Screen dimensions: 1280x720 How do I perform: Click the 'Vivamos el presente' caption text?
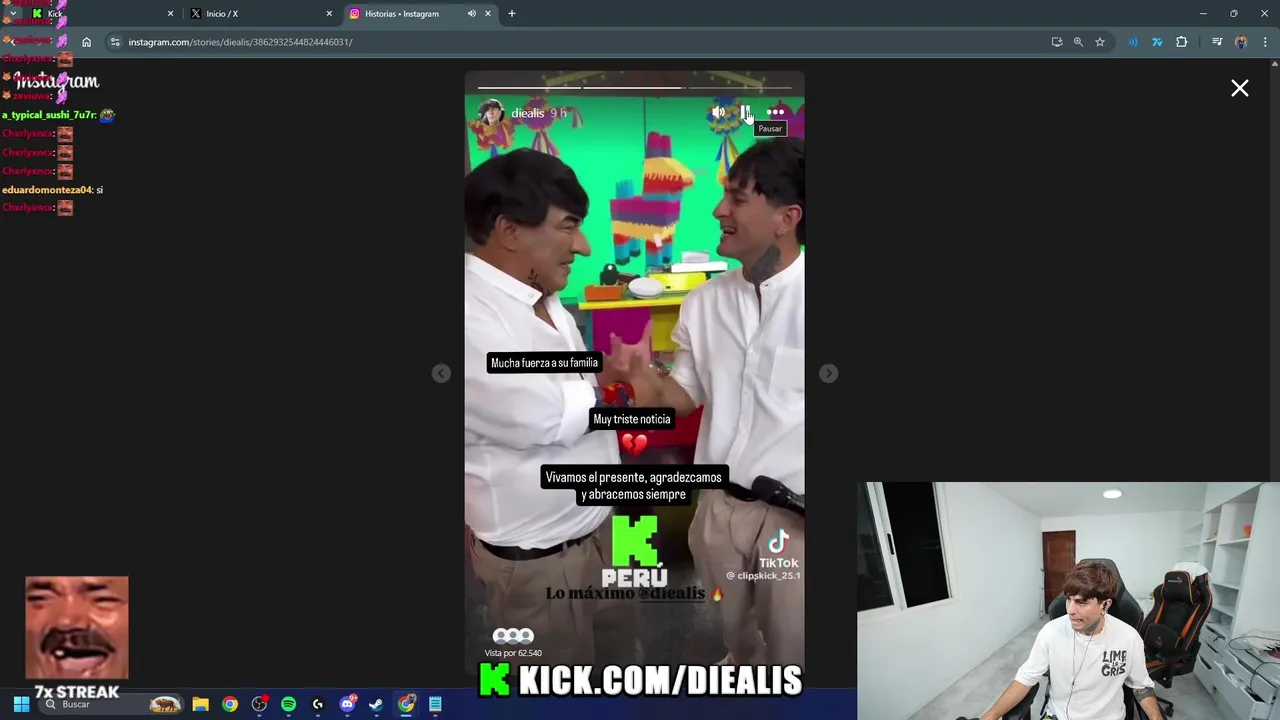point(633,486)
